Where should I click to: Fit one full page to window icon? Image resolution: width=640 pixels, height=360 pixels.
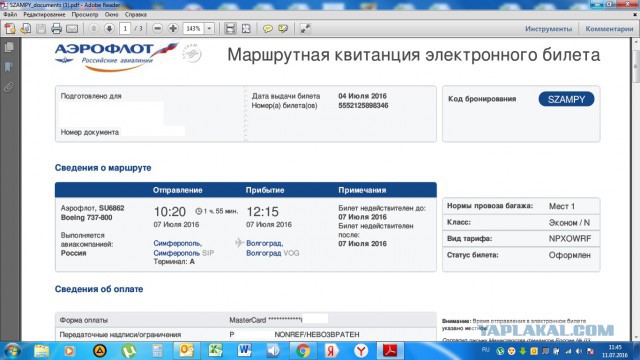246,29
